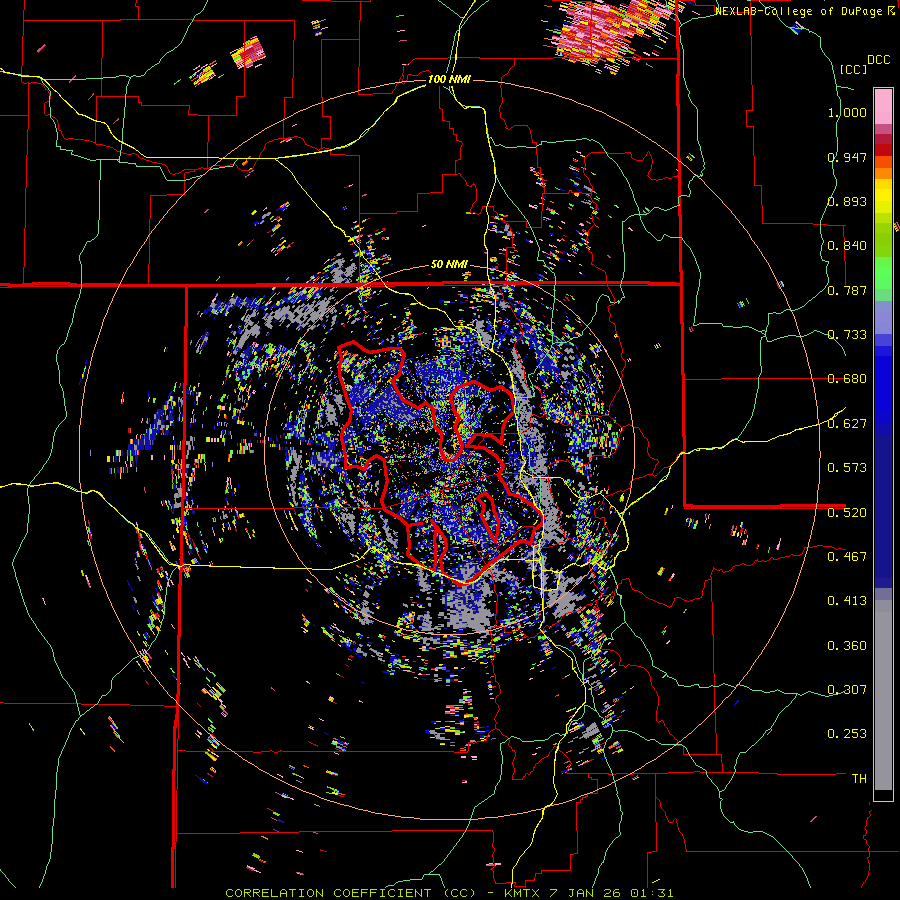900x900 pixels.
Task: Click the 0.520 scale value
Action: coord(847,512)
